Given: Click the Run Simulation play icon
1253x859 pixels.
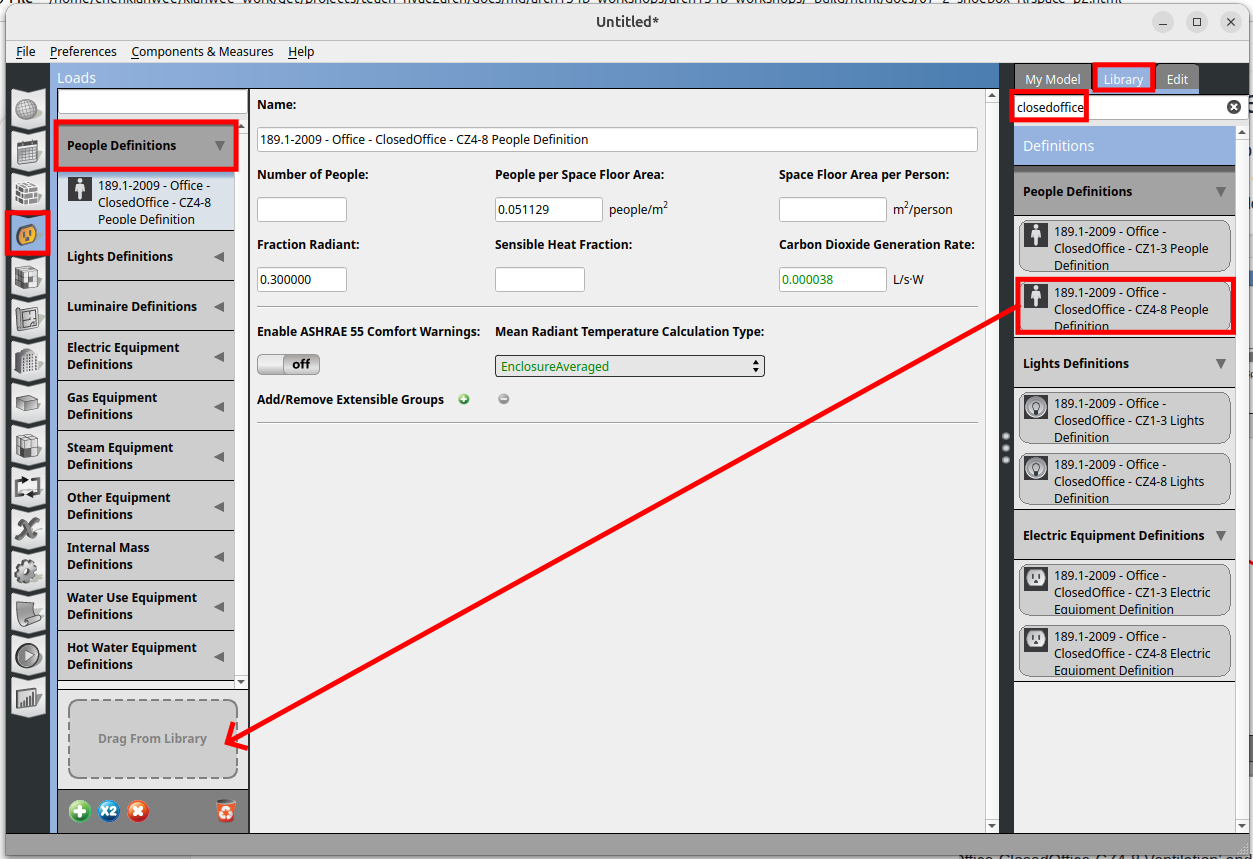Looking at the screenshot, I should pyautogui.click(x=27, y=655).
